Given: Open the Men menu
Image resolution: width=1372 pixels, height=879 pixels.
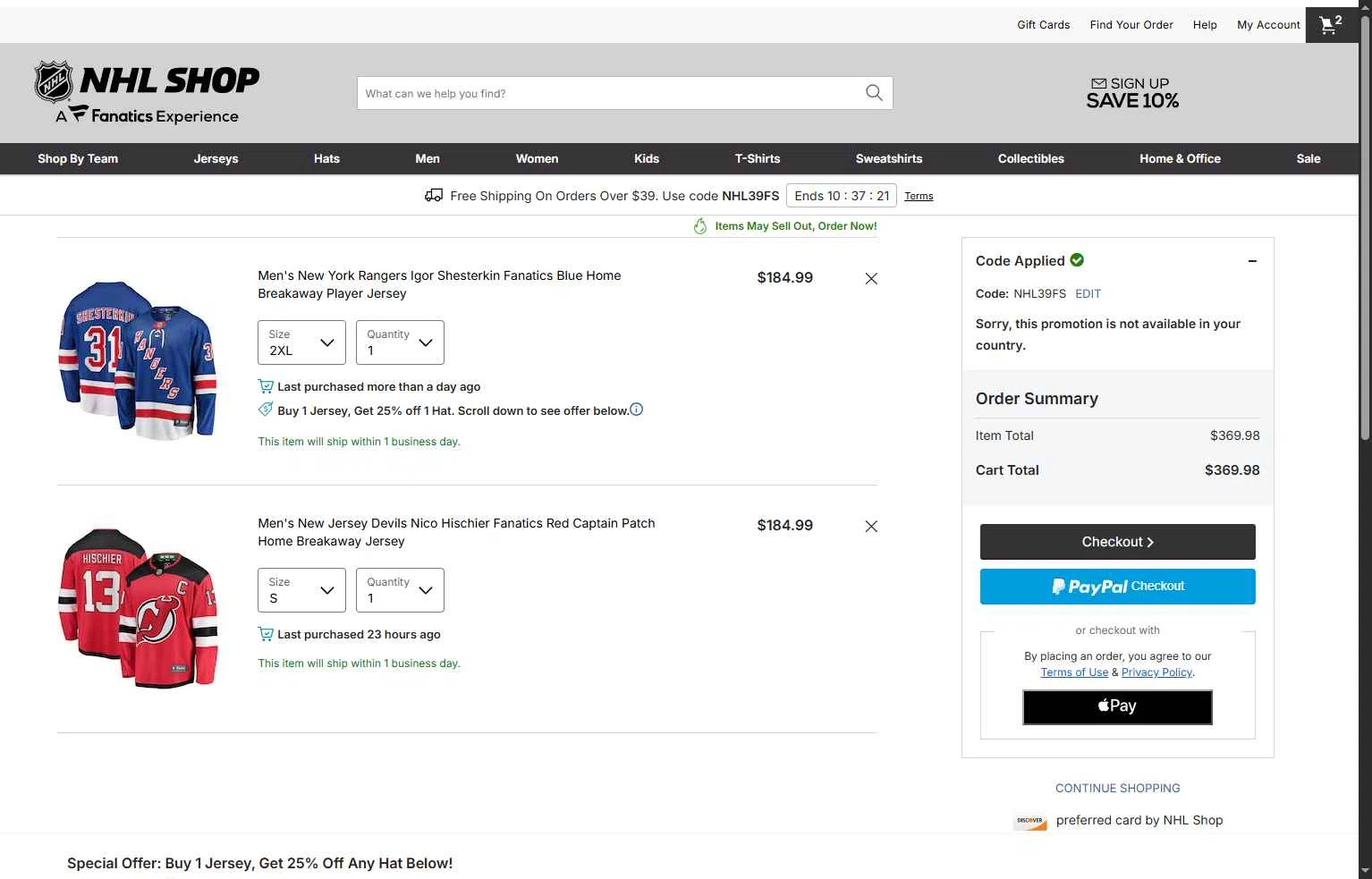Looking at the screenshot, I should (428, 158).
